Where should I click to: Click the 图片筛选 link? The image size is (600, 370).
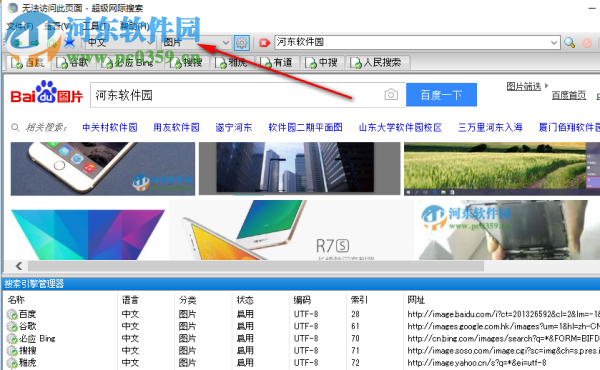(x=523, y=86)
